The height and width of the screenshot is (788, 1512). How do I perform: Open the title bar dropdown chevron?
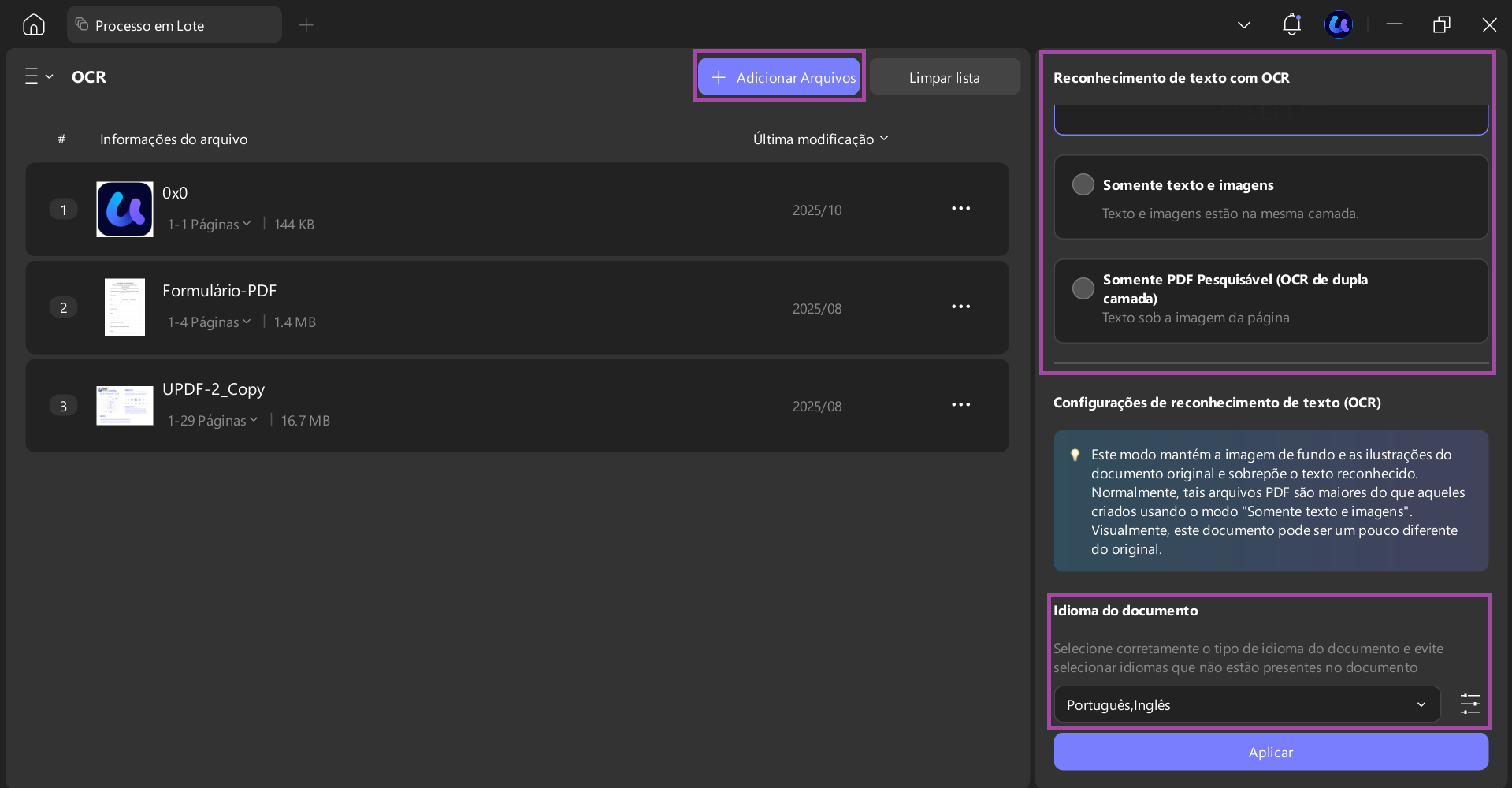click(1244, 25)
